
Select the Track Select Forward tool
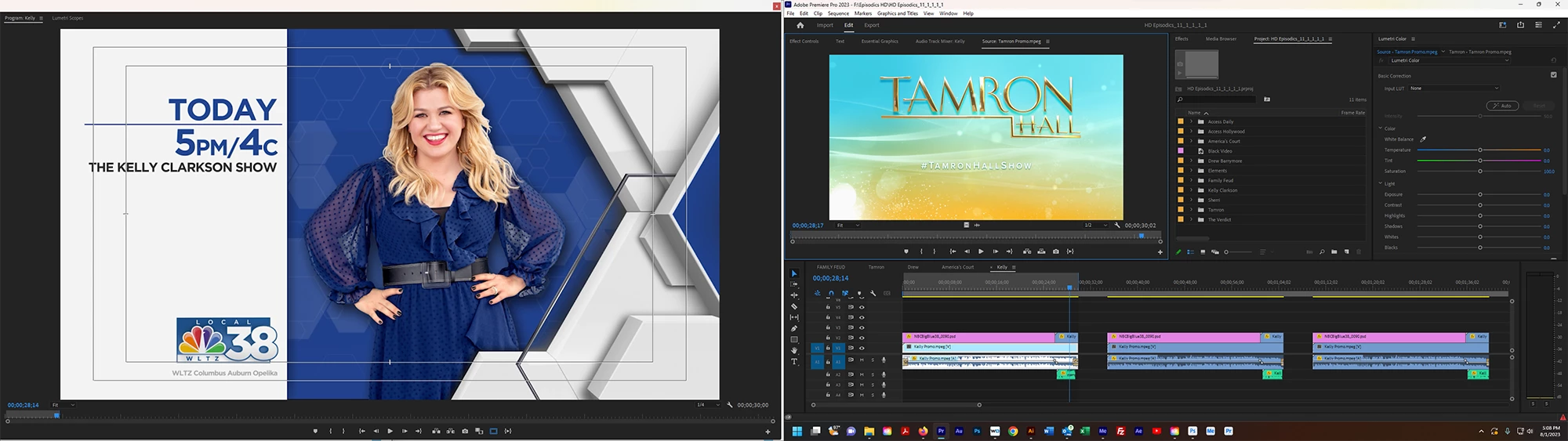click(x=794, y=284)
